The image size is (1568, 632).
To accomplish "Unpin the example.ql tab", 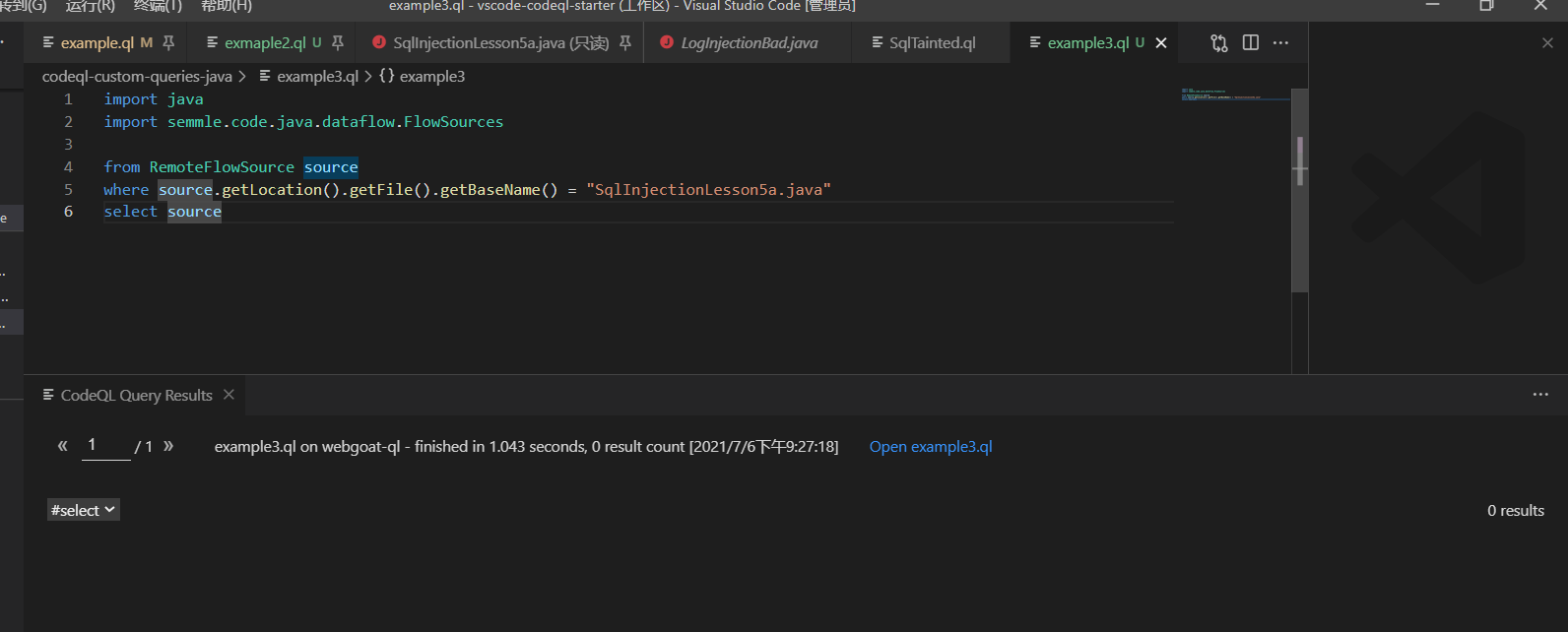I will (168, 43).
